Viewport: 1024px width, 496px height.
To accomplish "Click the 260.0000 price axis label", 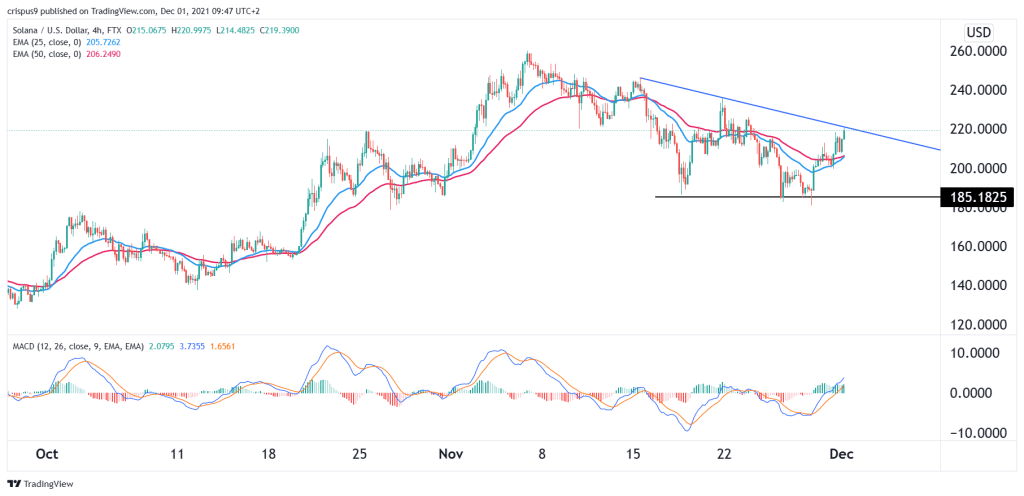I will click(x=976, y=52).
